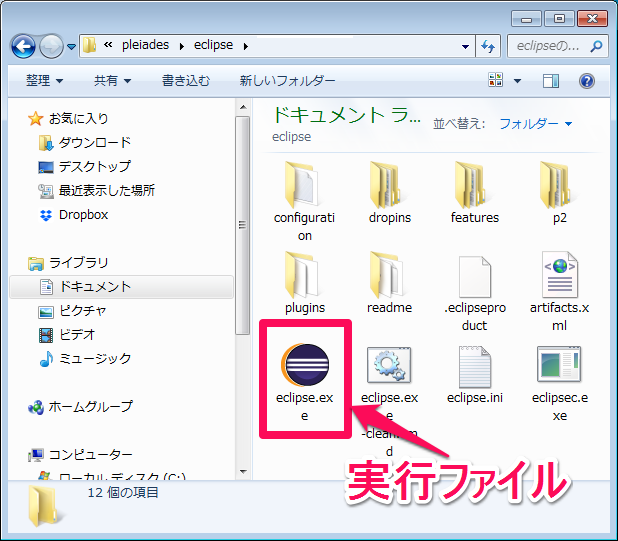Open ダウンロード in the sidebar
The height and width of the screenshot is (541, 618).
[85, 142]
